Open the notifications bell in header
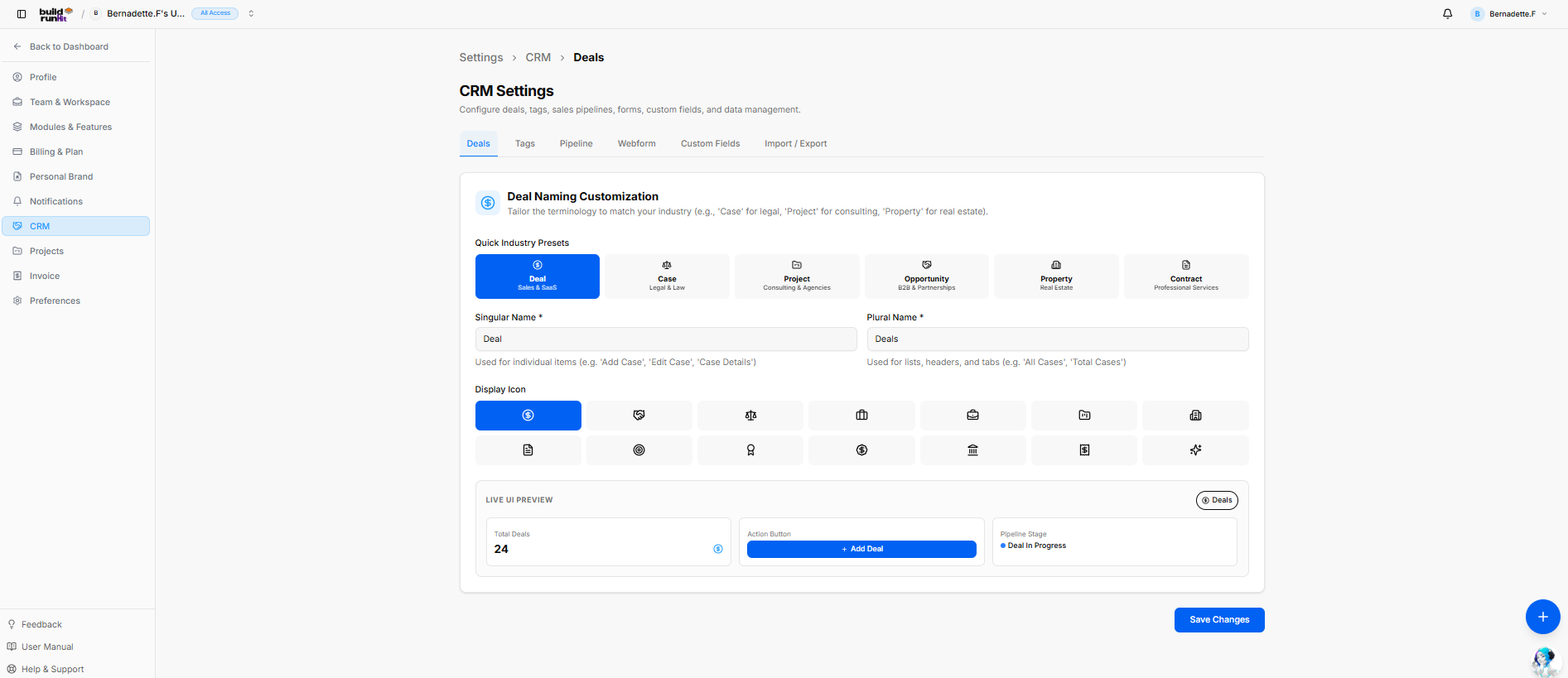 click(1447, 14)
